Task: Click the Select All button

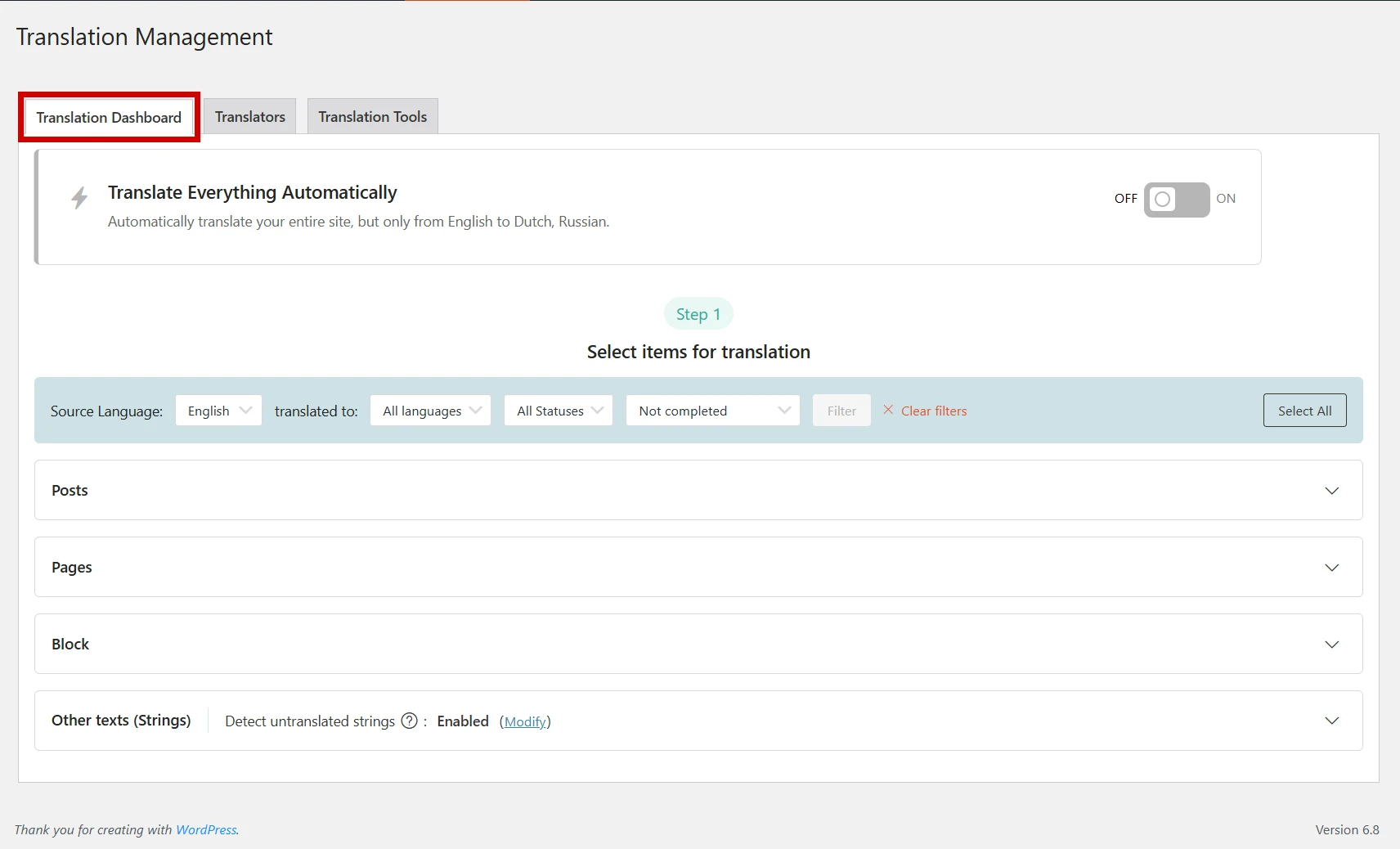Action: click(1304, 410)
